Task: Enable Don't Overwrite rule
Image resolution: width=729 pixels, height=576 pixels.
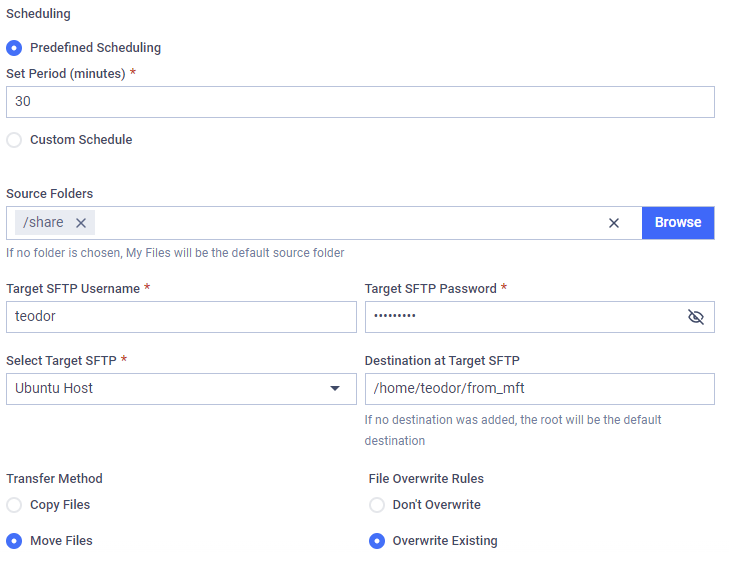Action: coord(377,505)
